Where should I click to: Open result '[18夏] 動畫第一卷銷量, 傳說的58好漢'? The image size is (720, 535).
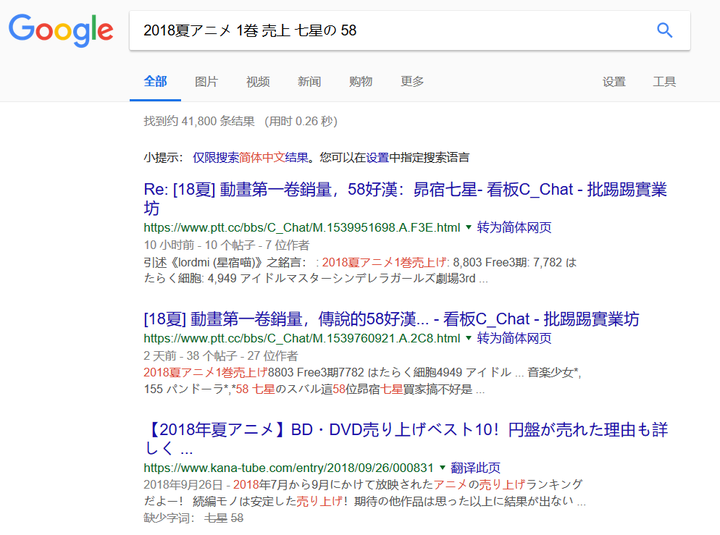pyautogui.click(x=391, y=319)
